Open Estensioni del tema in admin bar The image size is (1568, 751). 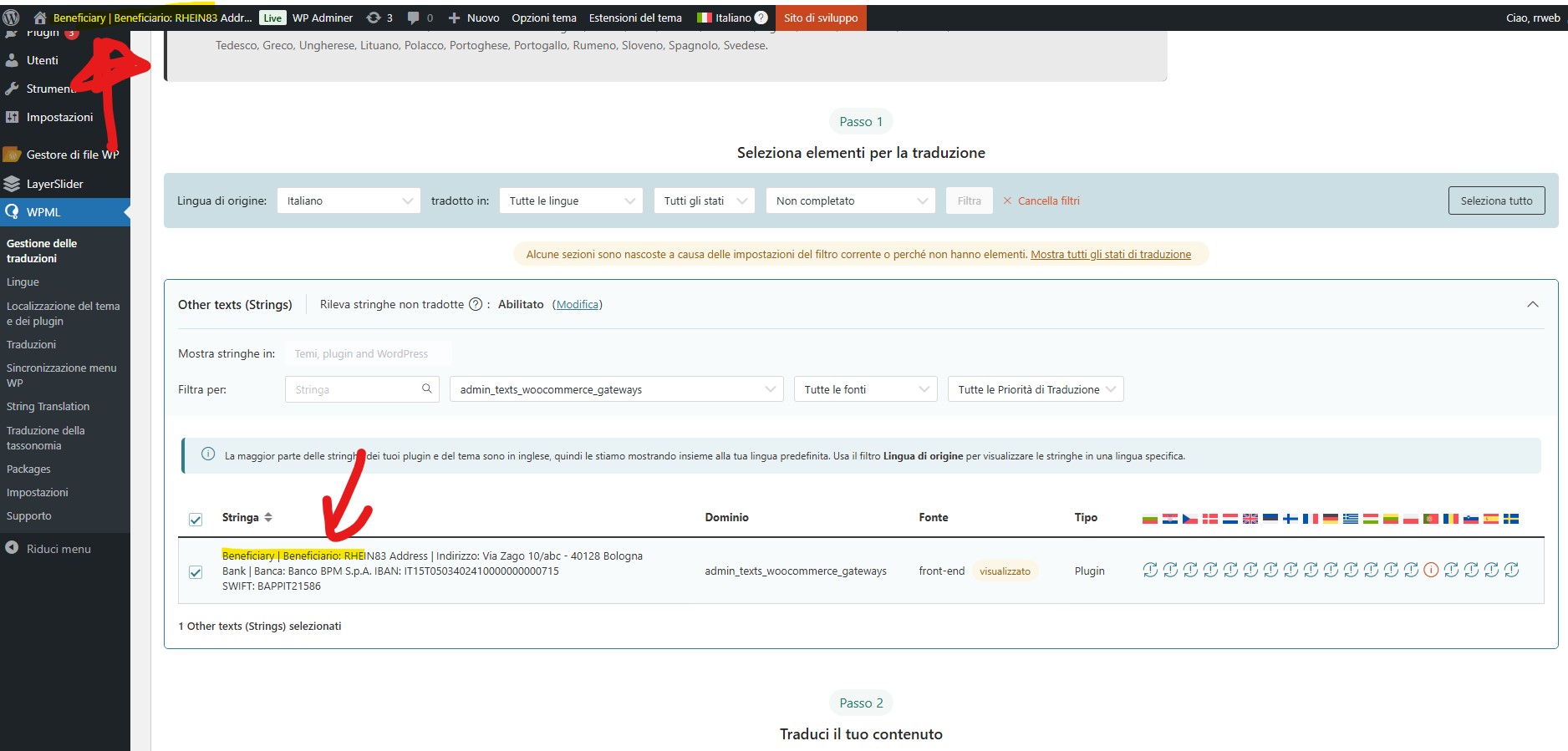point(635,18)
